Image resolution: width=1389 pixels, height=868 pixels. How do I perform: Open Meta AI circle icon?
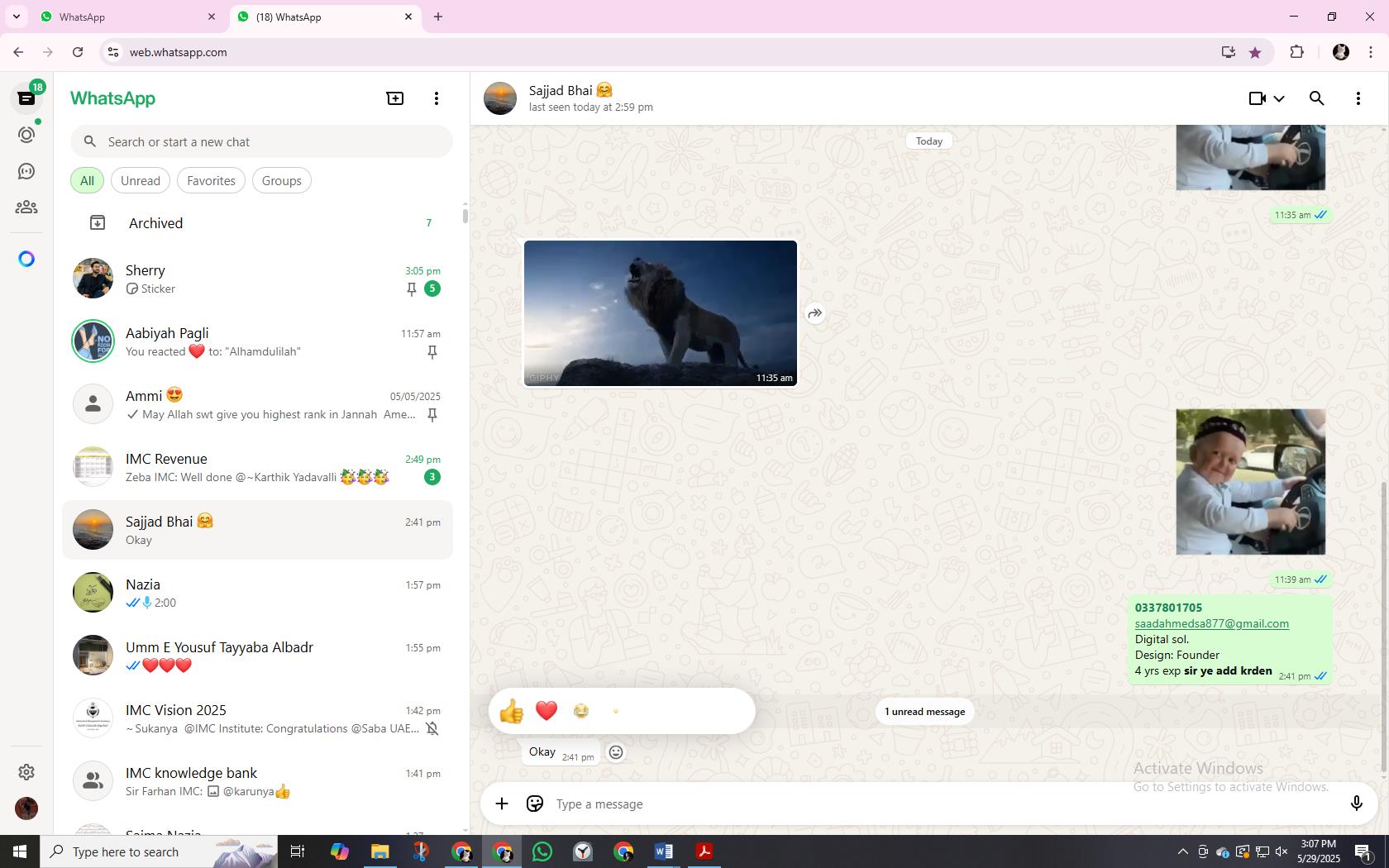point(26,260)
